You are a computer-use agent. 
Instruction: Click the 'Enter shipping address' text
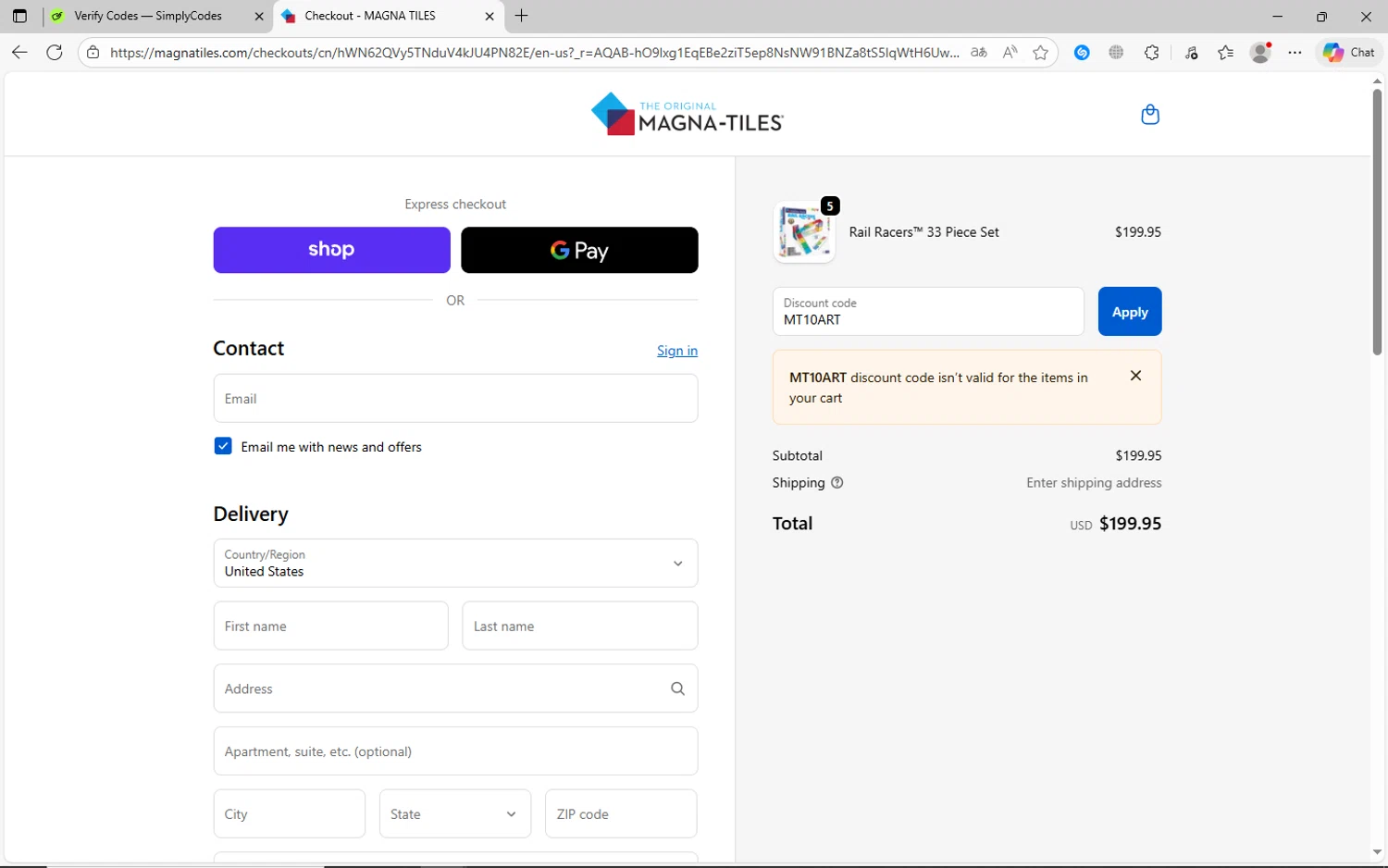point(1094,483)
